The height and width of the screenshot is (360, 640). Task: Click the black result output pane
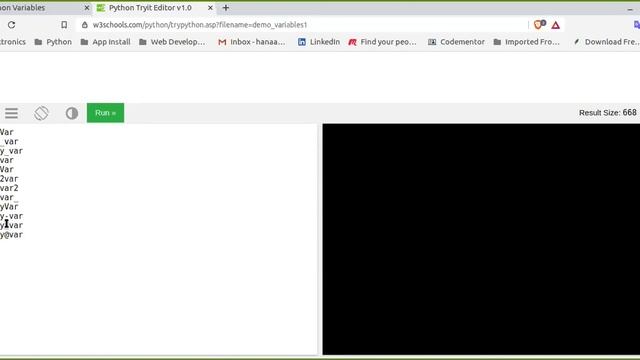(x=481, y=239)
